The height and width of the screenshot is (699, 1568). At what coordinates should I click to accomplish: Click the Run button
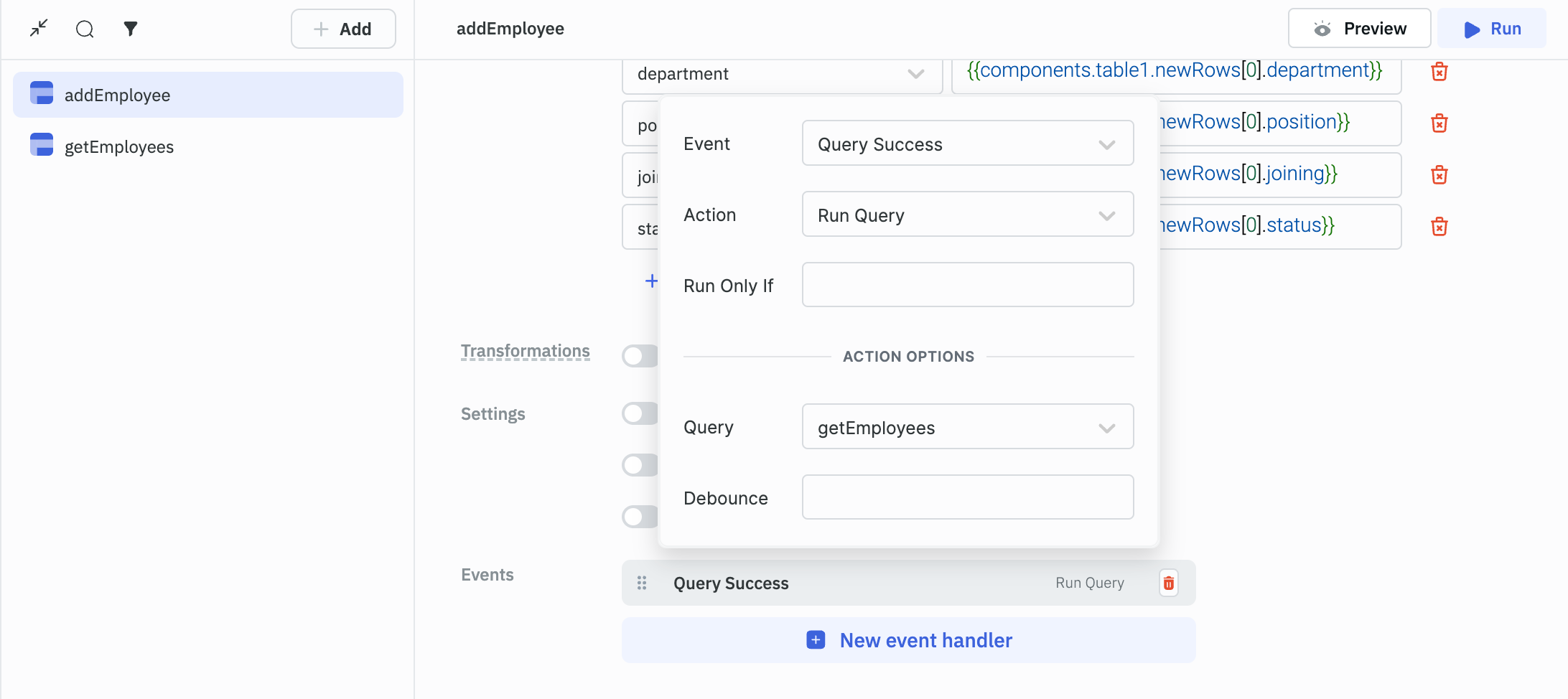pos(1491,29)
